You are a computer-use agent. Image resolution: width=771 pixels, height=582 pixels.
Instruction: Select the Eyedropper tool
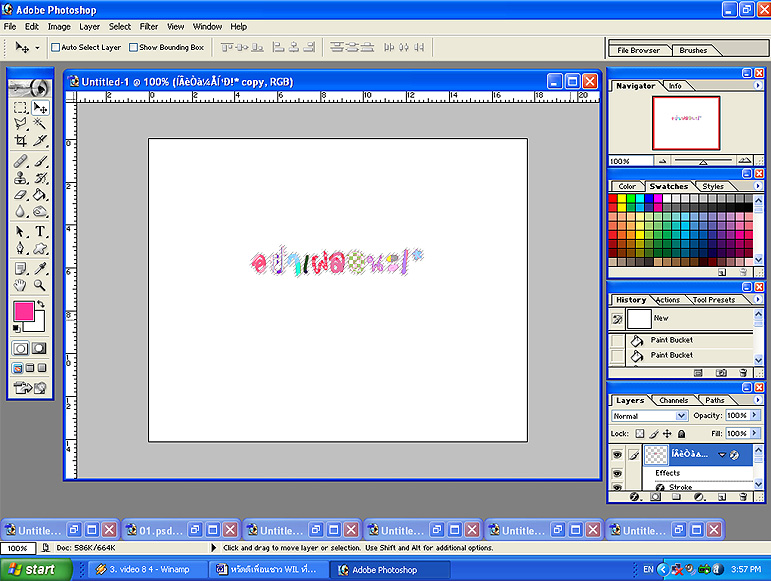click(x=40, y=268)
